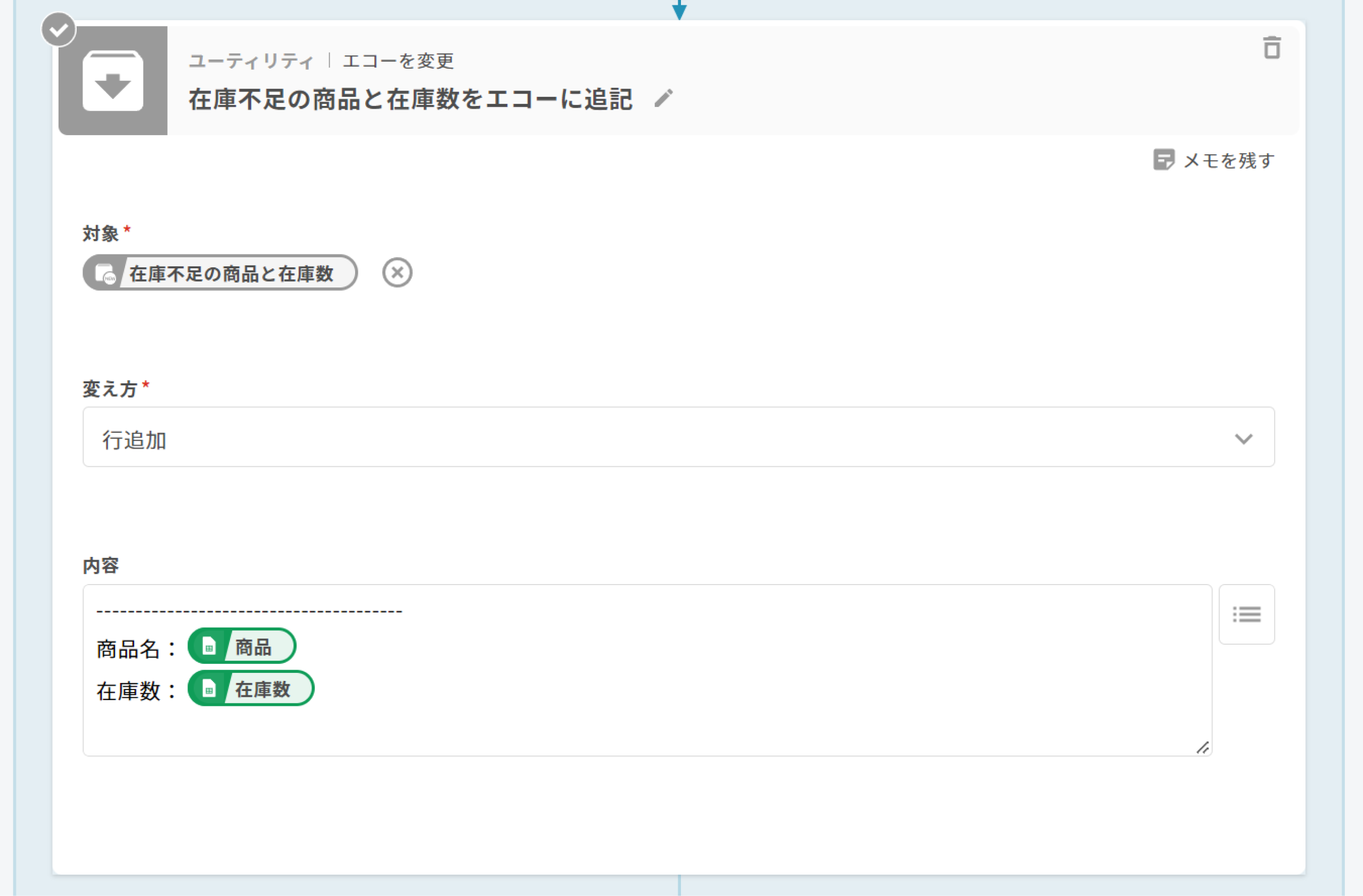This screenshot has width=1363, height=896.
Task: Click the gray archive download step icon
Action: click(x=113, y=81)
